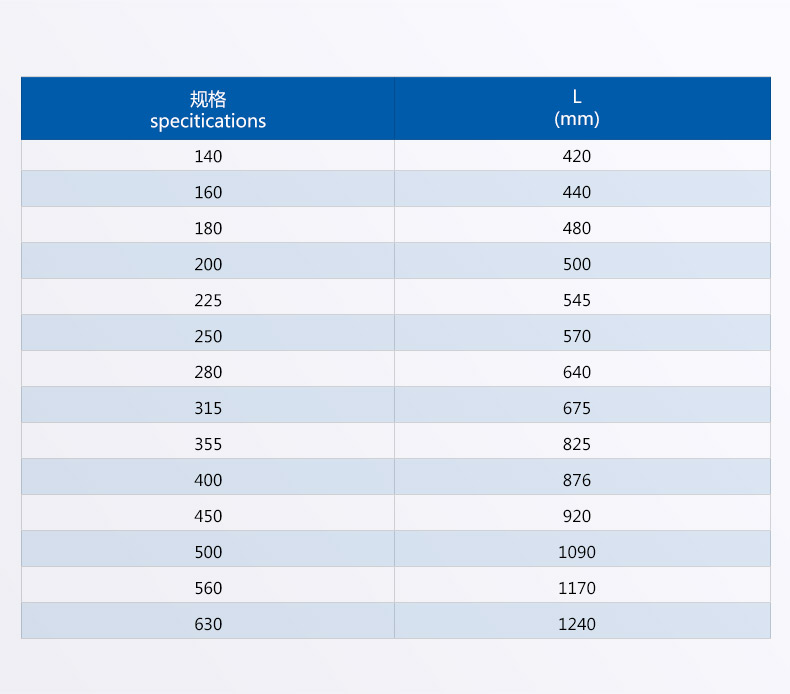The width and height of the screenshot is (790, 694).
Task: Click the length value 1240
Action: pos(577,624)
